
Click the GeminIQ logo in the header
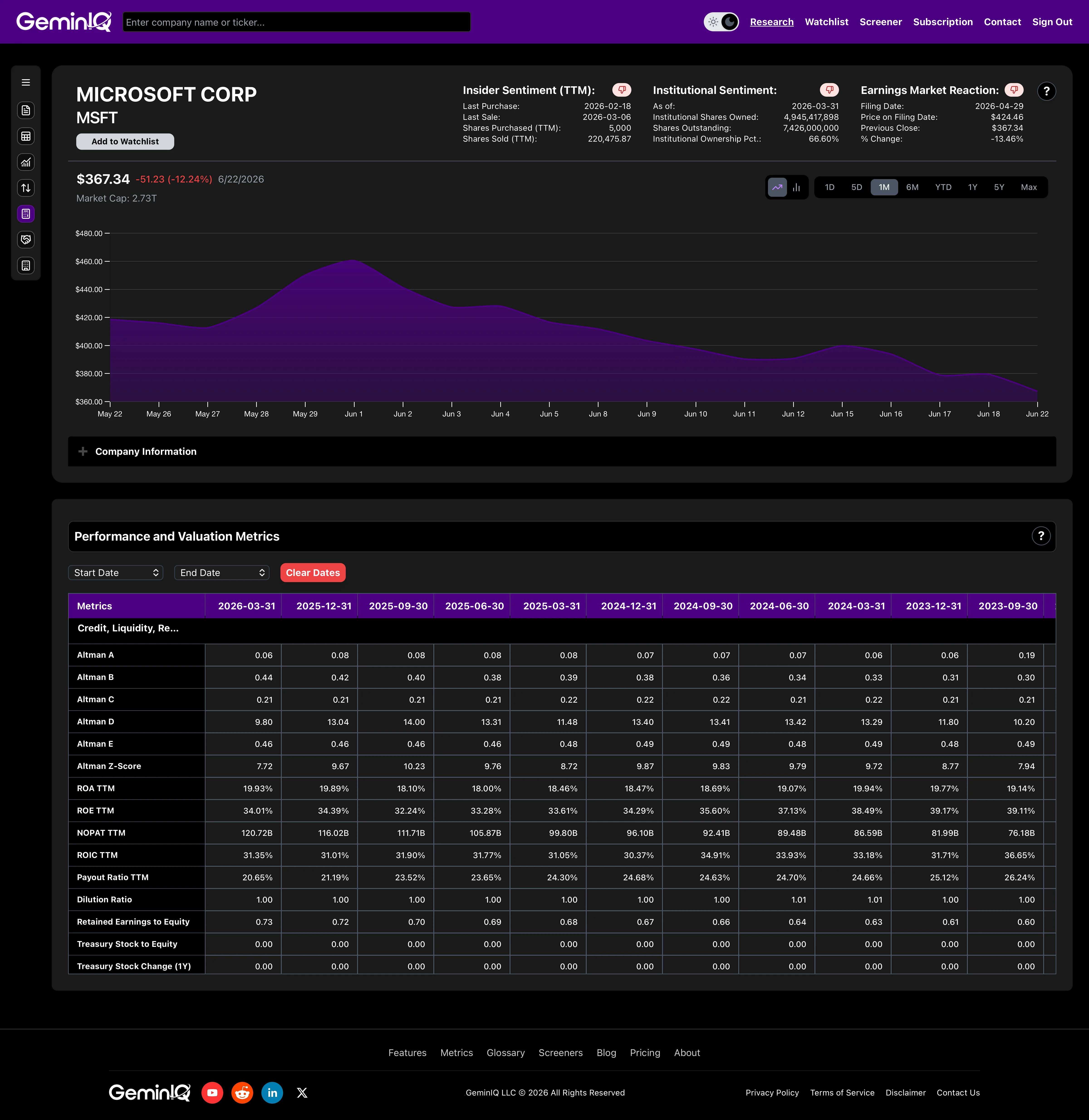[64, 22]
